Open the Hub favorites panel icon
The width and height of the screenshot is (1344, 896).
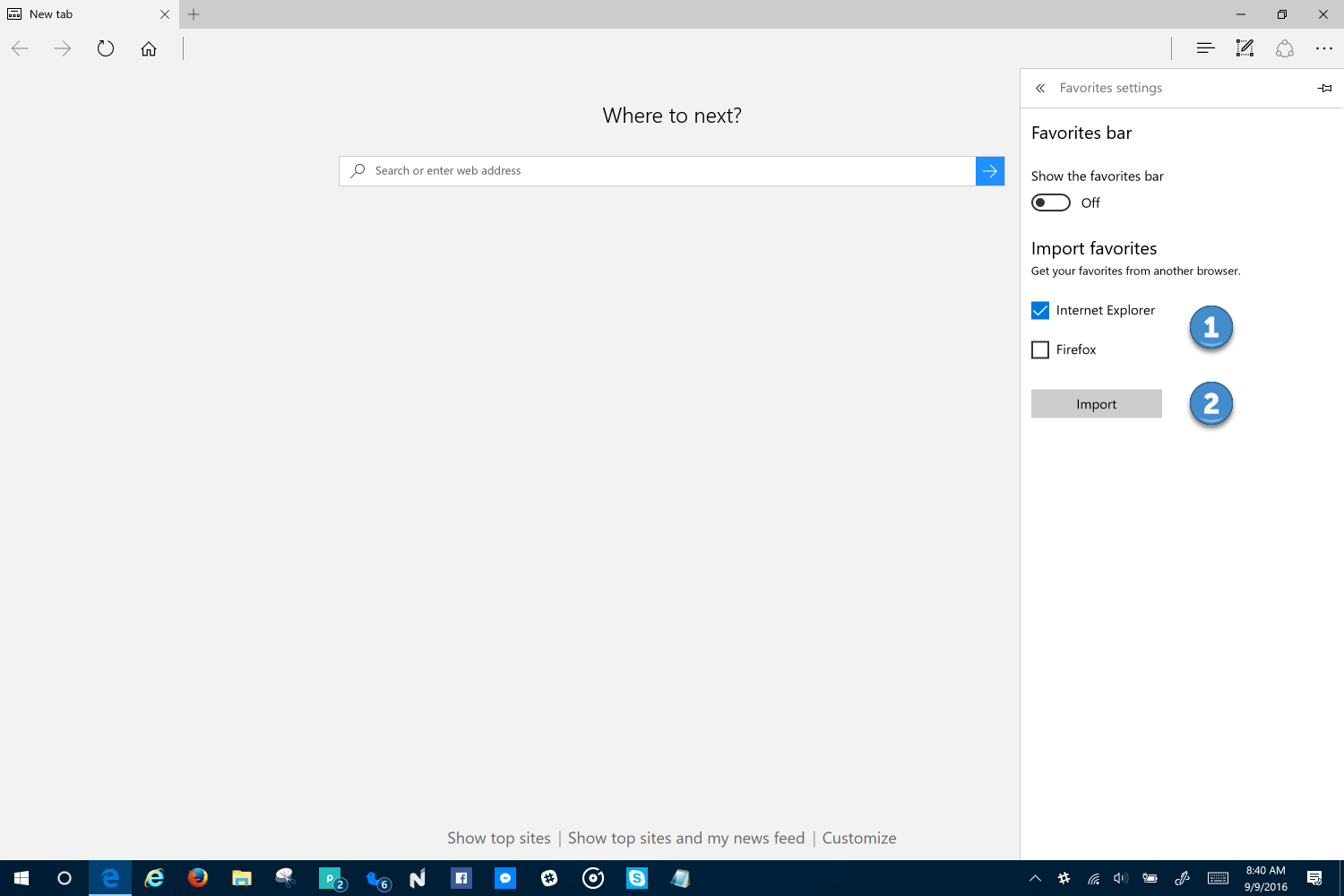(x=1205, y=48)
